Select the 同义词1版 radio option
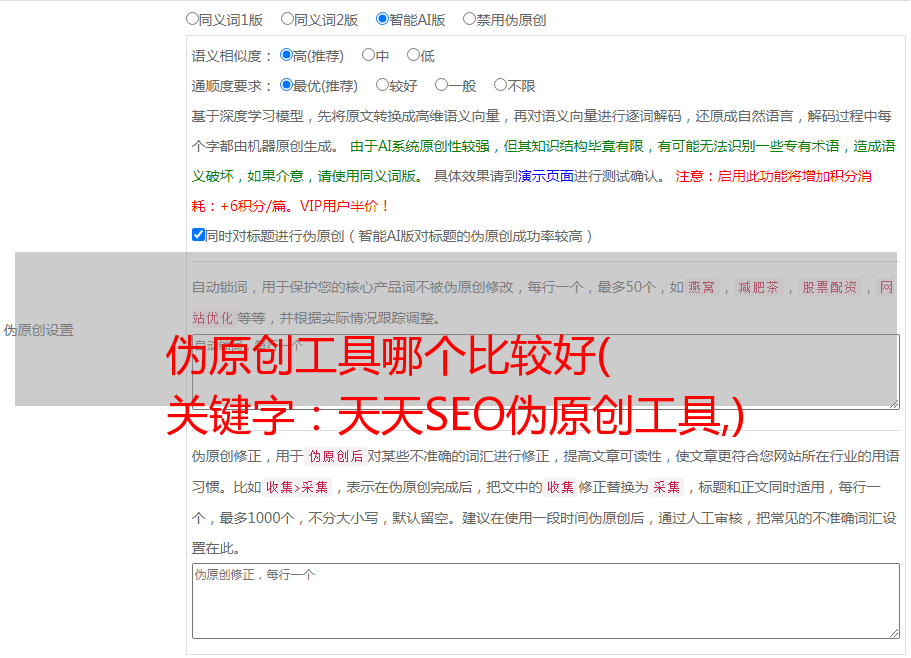This screenshot has height=658, width=911. [x=192, y=19]
